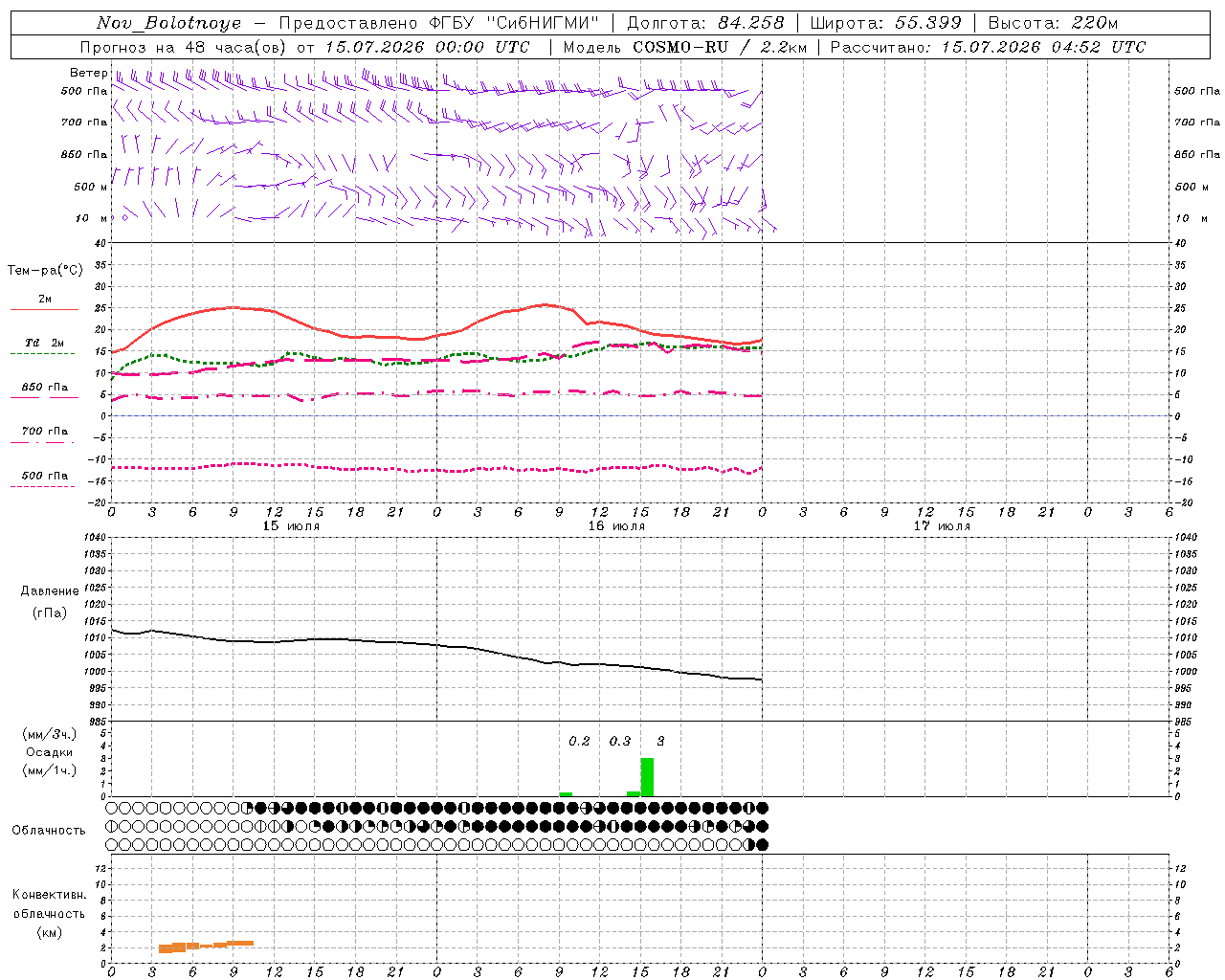Click the Nov_Bolotnoye station title

(x=169, y=23)
